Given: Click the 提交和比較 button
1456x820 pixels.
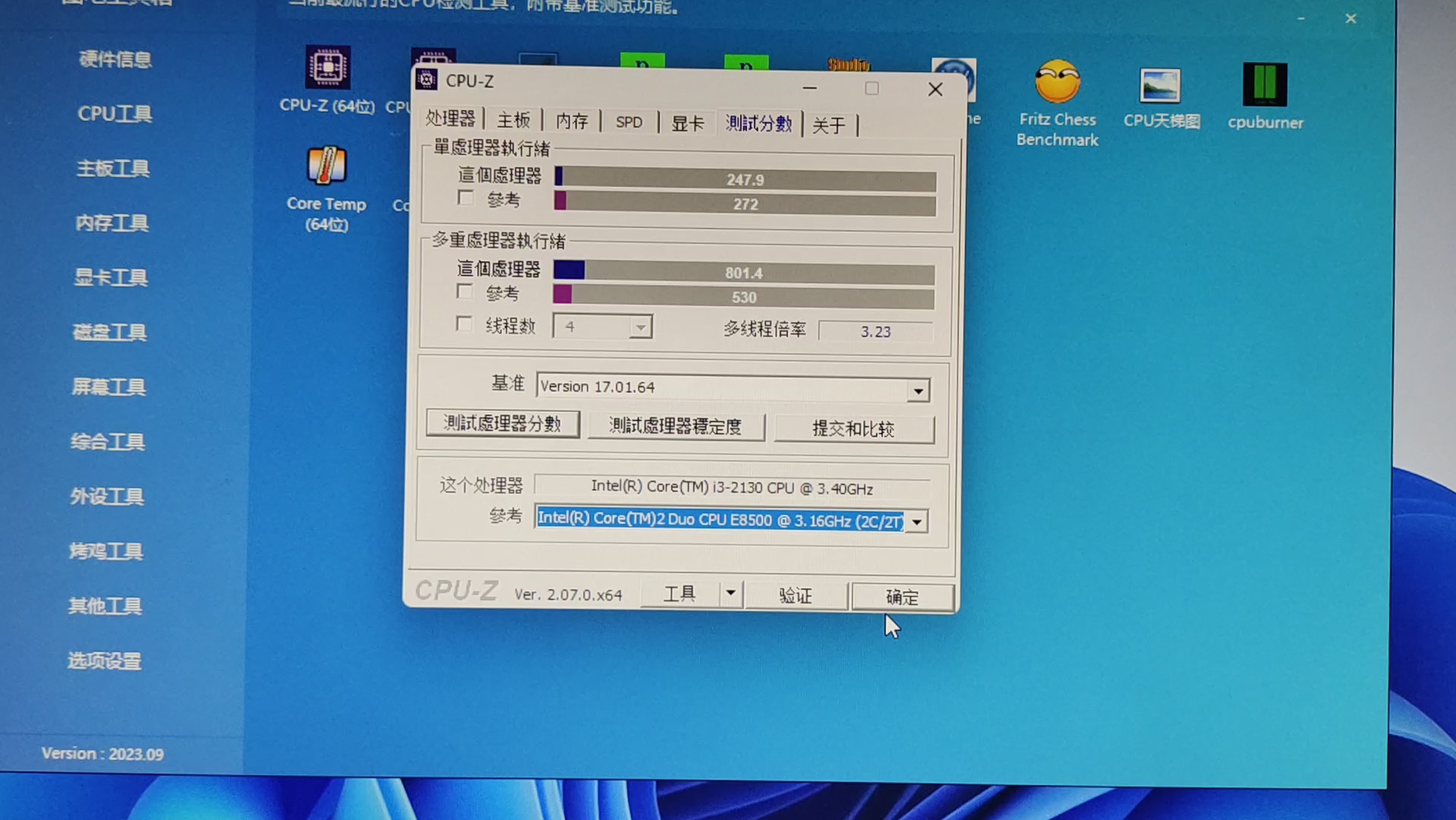Looking at the screenshot, I should 854,429.
